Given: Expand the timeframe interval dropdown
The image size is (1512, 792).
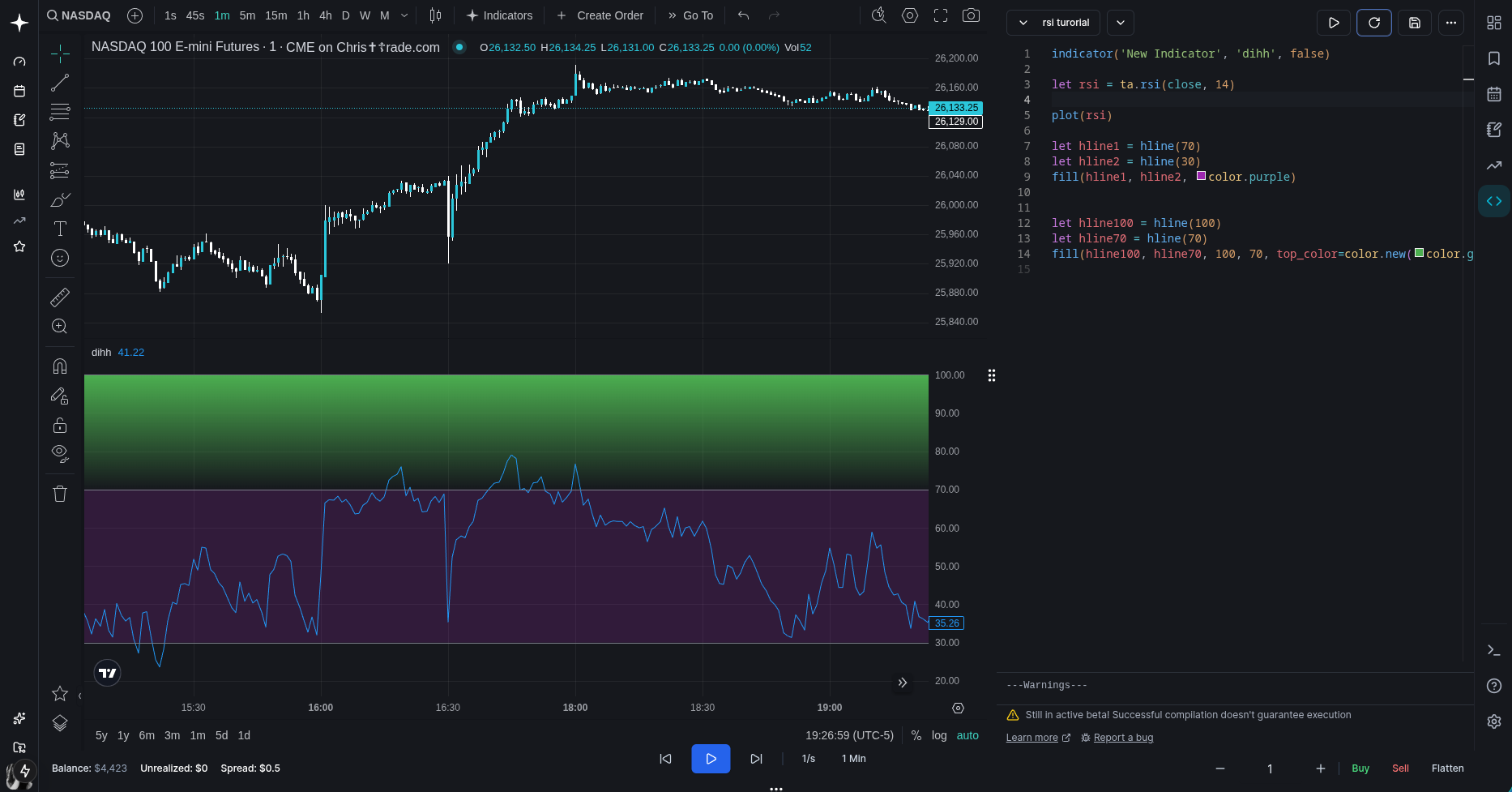Looking at the screenshot, I should click(x=404, y=15).
